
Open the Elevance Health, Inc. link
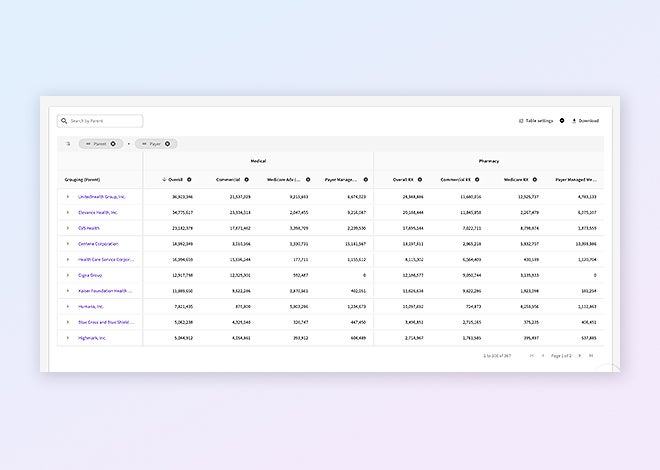pyautogui.click(x=98, y=212)
